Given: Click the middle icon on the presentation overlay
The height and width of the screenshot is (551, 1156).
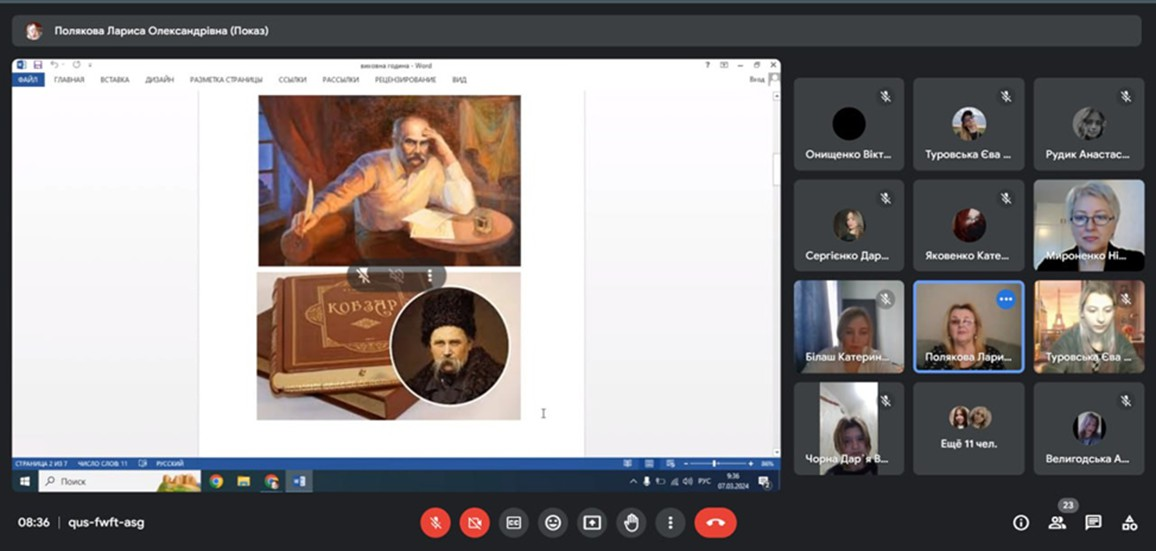Looking at the screenshot, I should (x=397, y=276).
